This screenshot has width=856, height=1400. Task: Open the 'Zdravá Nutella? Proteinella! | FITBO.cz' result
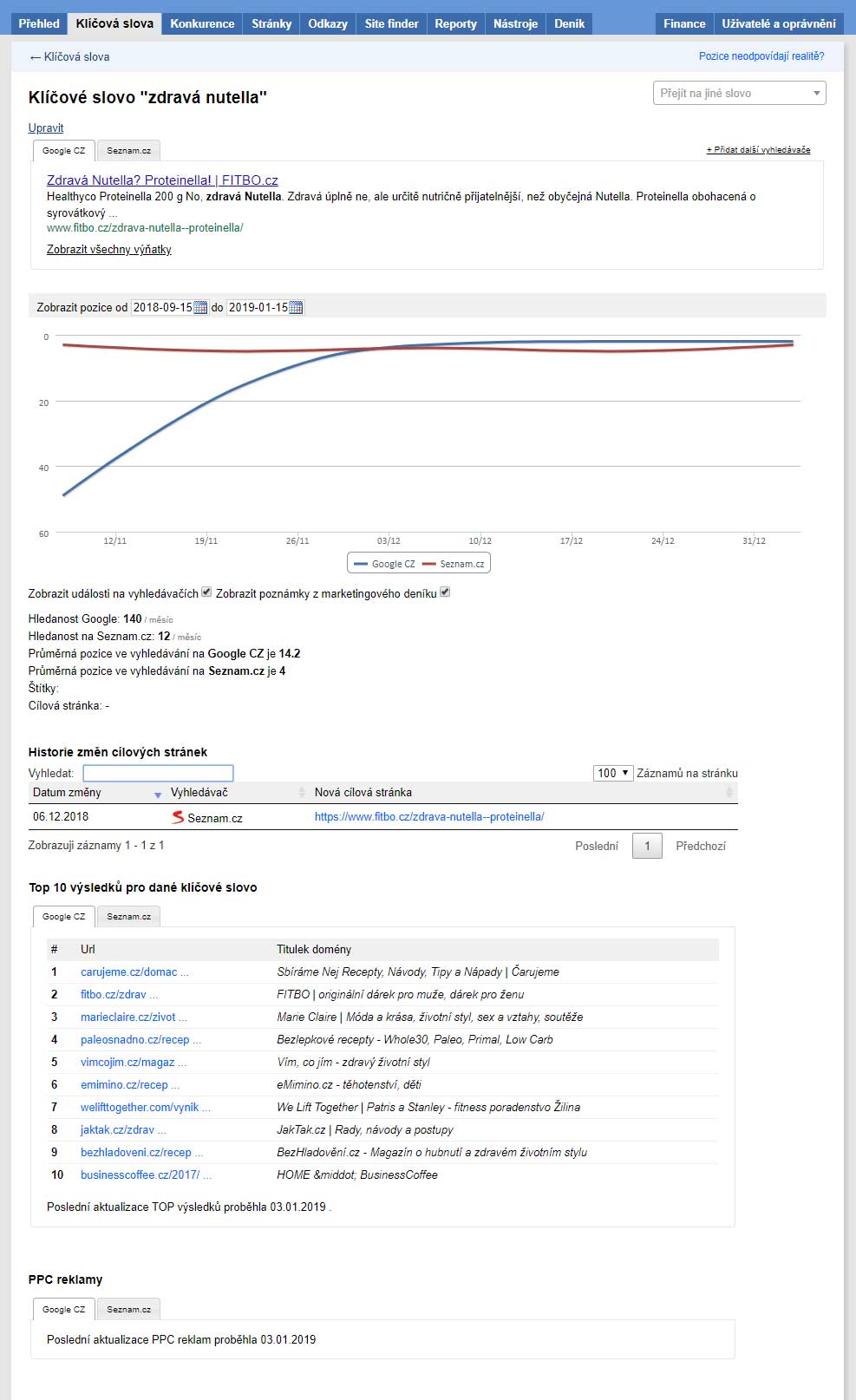click(x=162, y=180)
